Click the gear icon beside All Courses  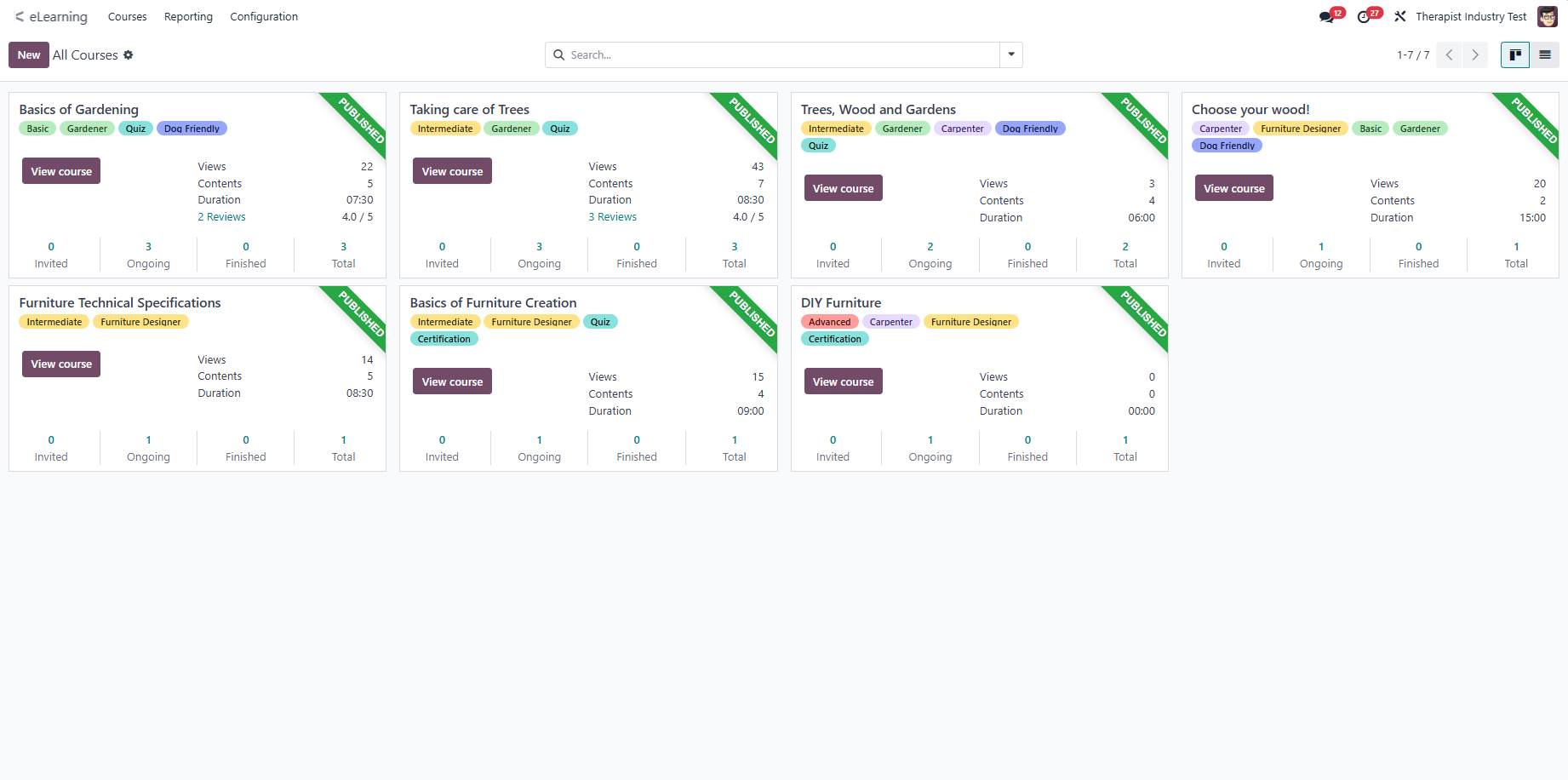129,54
